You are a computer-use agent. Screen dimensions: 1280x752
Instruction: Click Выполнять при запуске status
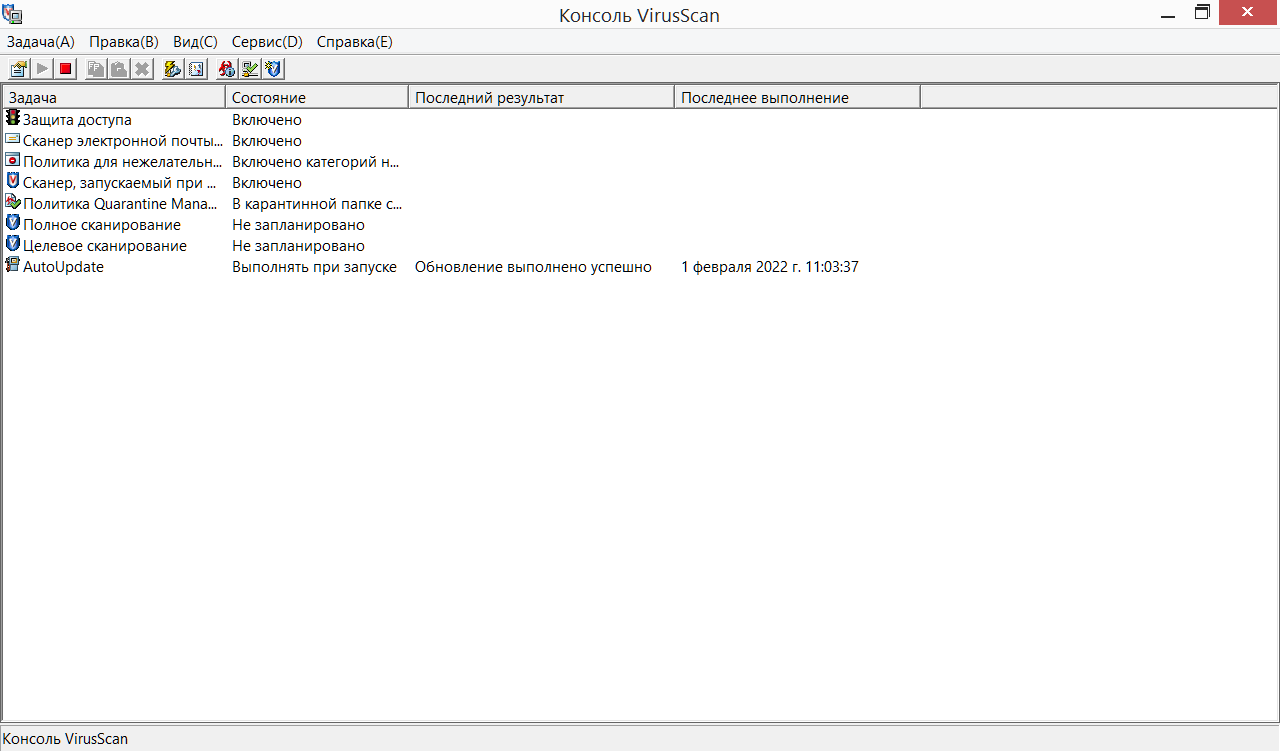314,267
